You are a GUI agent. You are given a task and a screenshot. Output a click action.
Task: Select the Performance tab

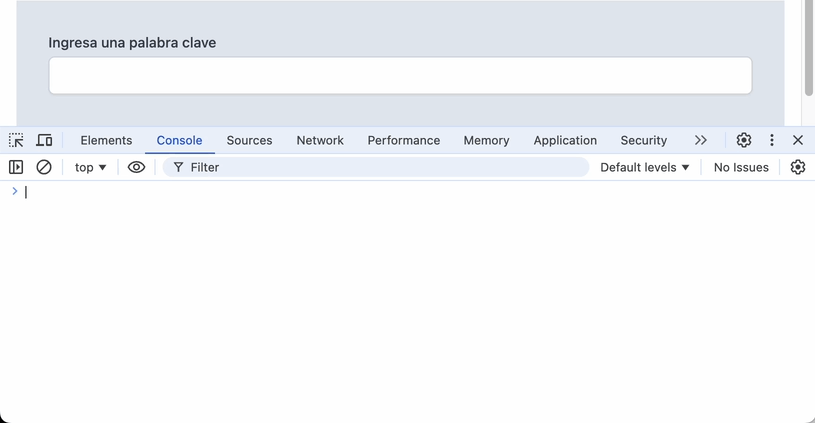(x=403, y=140)
